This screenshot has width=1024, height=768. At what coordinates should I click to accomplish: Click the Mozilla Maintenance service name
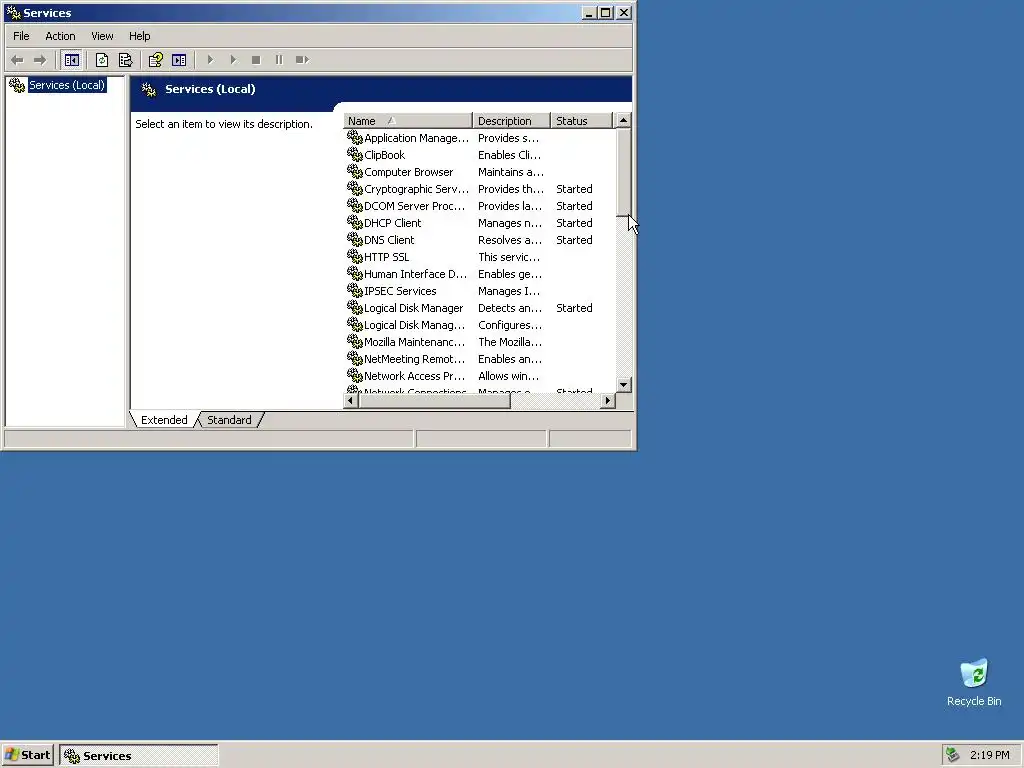[415, 342]
